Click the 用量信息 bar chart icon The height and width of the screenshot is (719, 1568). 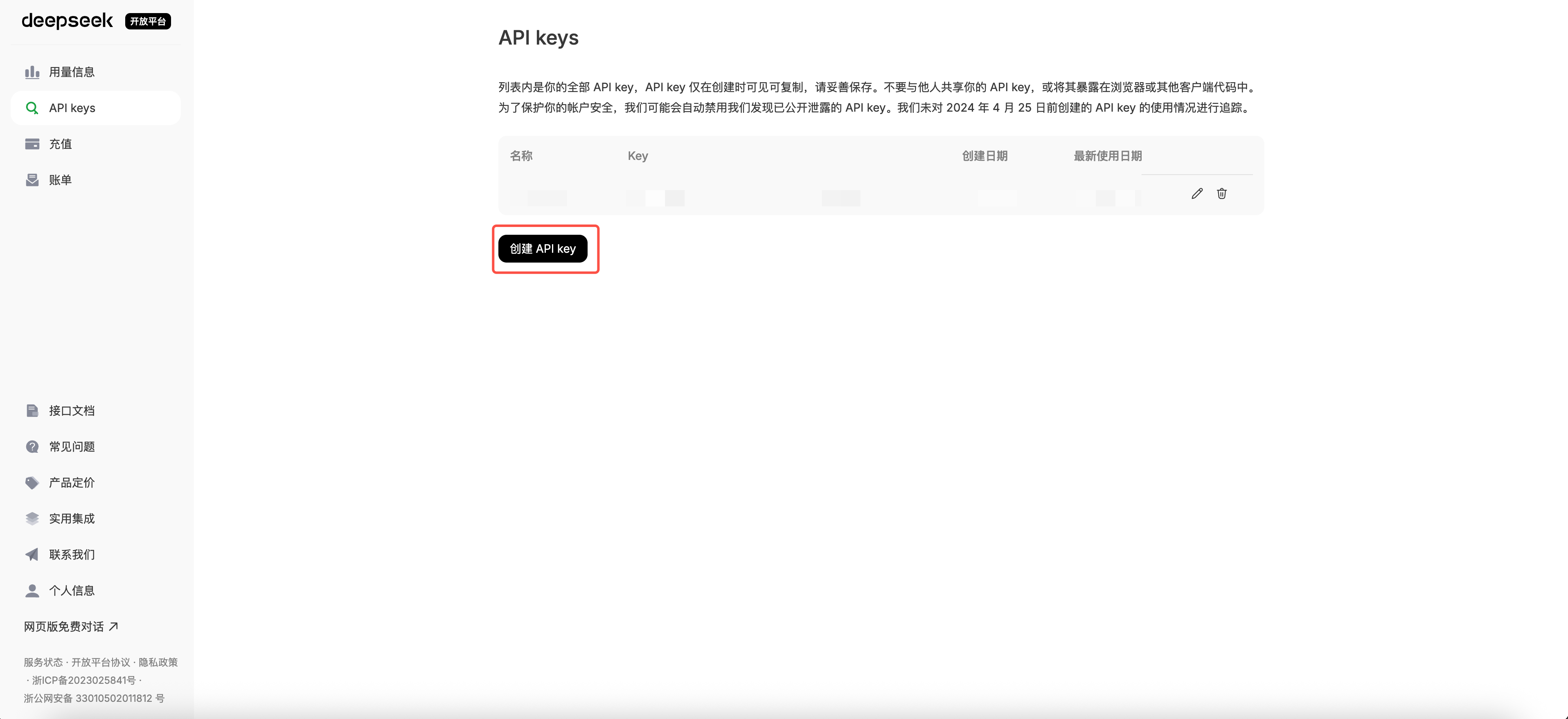(32, 72)
